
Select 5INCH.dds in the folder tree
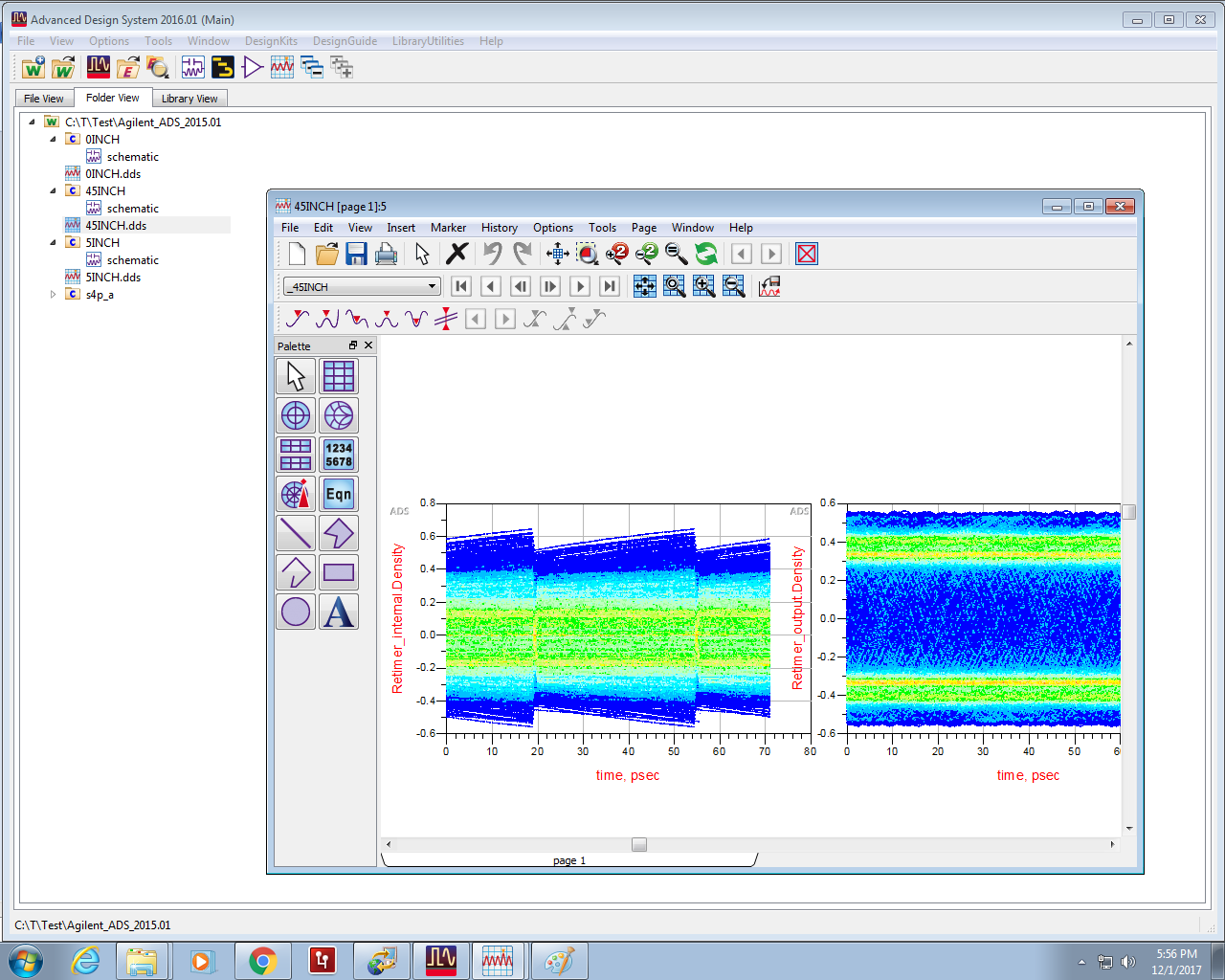click(x=113, y=277)
